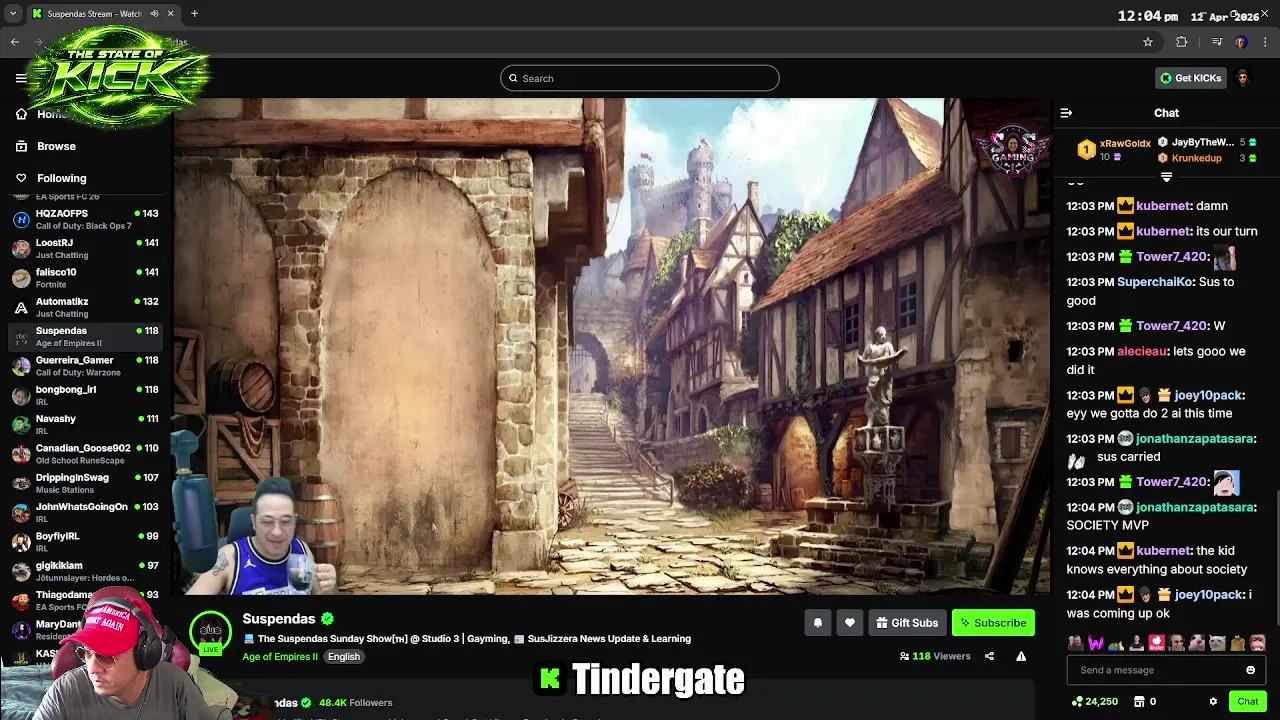Open a new browser tab
The width and height of the screenshot is (1280, 720).
(194, 14)
